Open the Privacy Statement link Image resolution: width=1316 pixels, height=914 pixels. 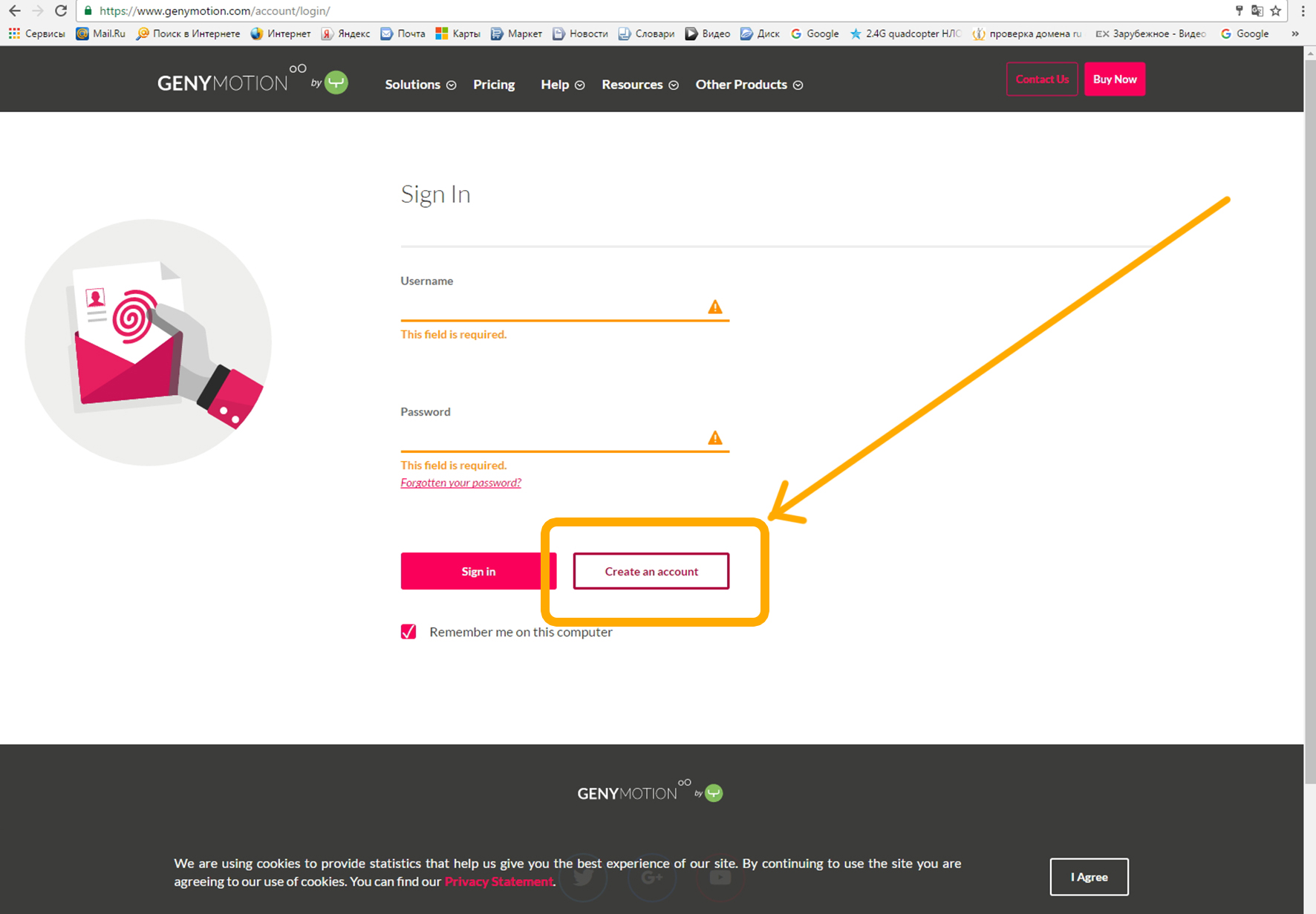499,881
